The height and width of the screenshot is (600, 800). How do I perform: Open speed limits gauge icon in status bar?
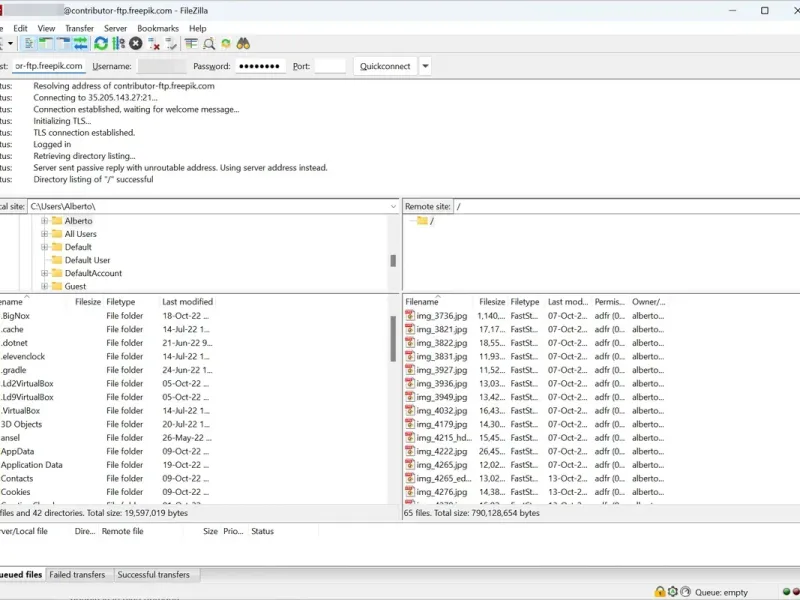[685, 592]
